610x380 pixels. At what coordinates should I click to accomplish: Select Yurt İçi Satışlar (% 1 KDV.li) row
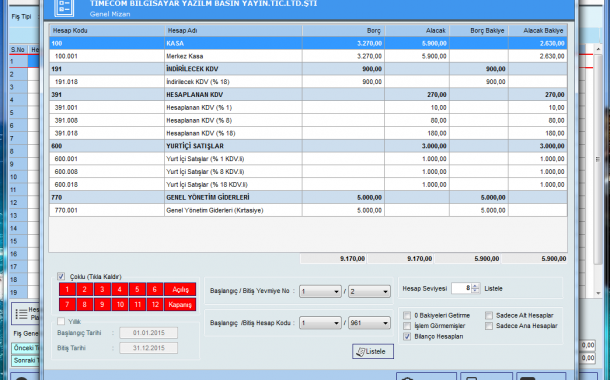[x=308, y=159]
